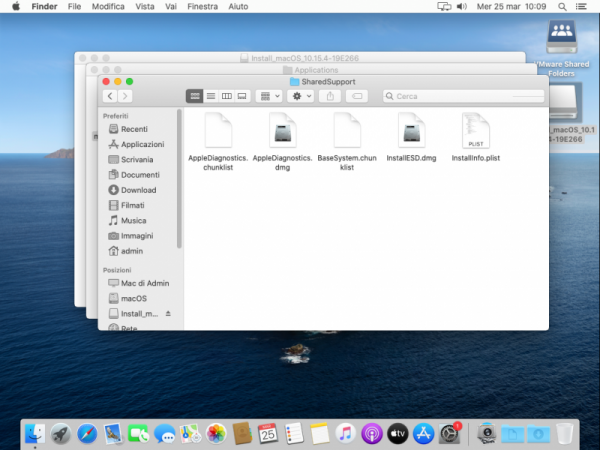The height and width of the screenshot is (450, 600).
Task: Open Music from the Dock
Action: 346,434
